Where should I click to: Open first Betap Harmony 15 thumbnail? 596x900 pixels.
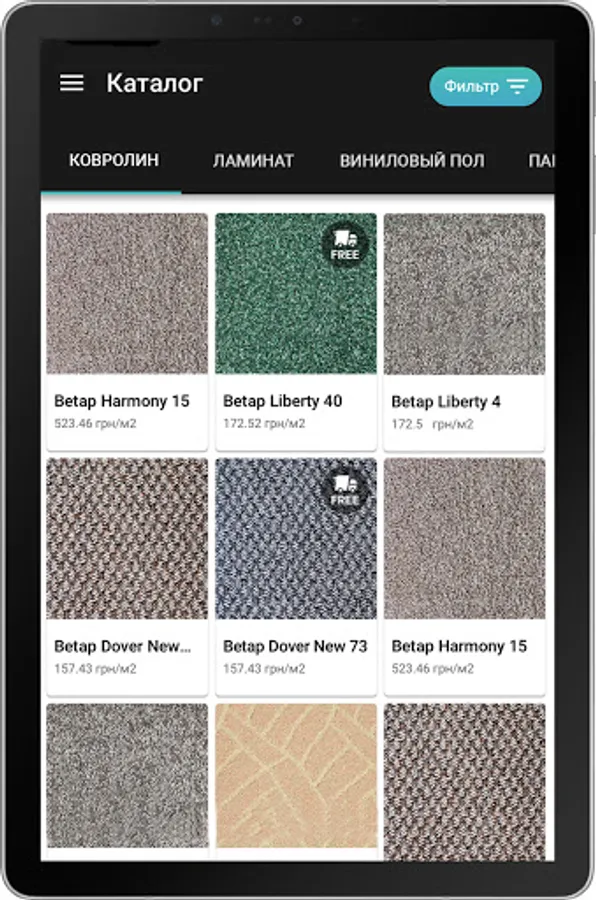click(127, 294)
